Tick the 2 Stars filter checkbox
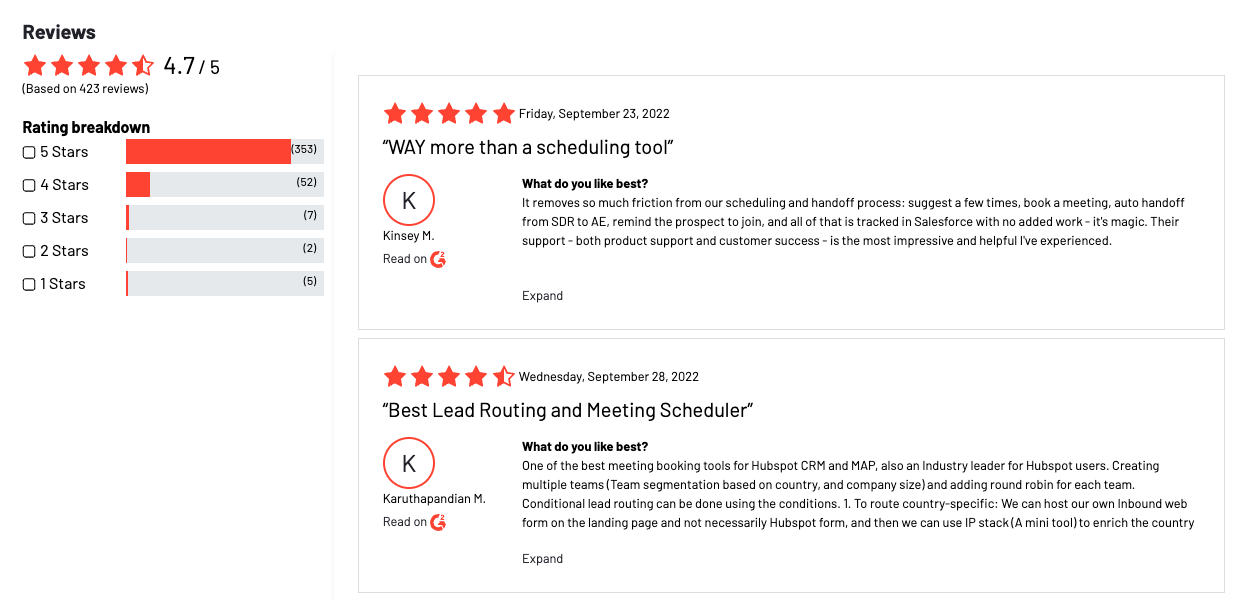 point(29,252)
